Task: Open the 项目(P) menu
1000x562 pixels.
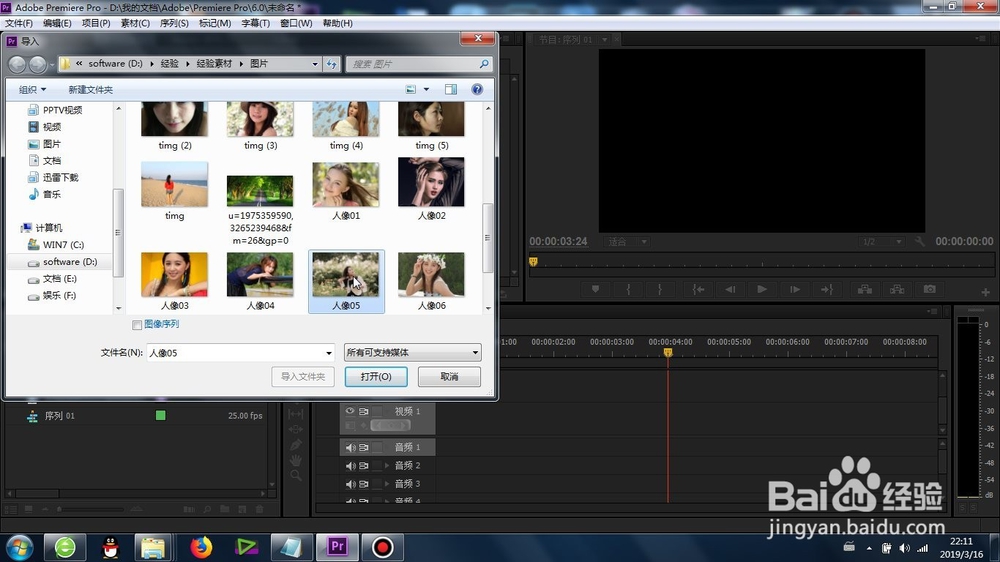Action: tap(96, 23)
